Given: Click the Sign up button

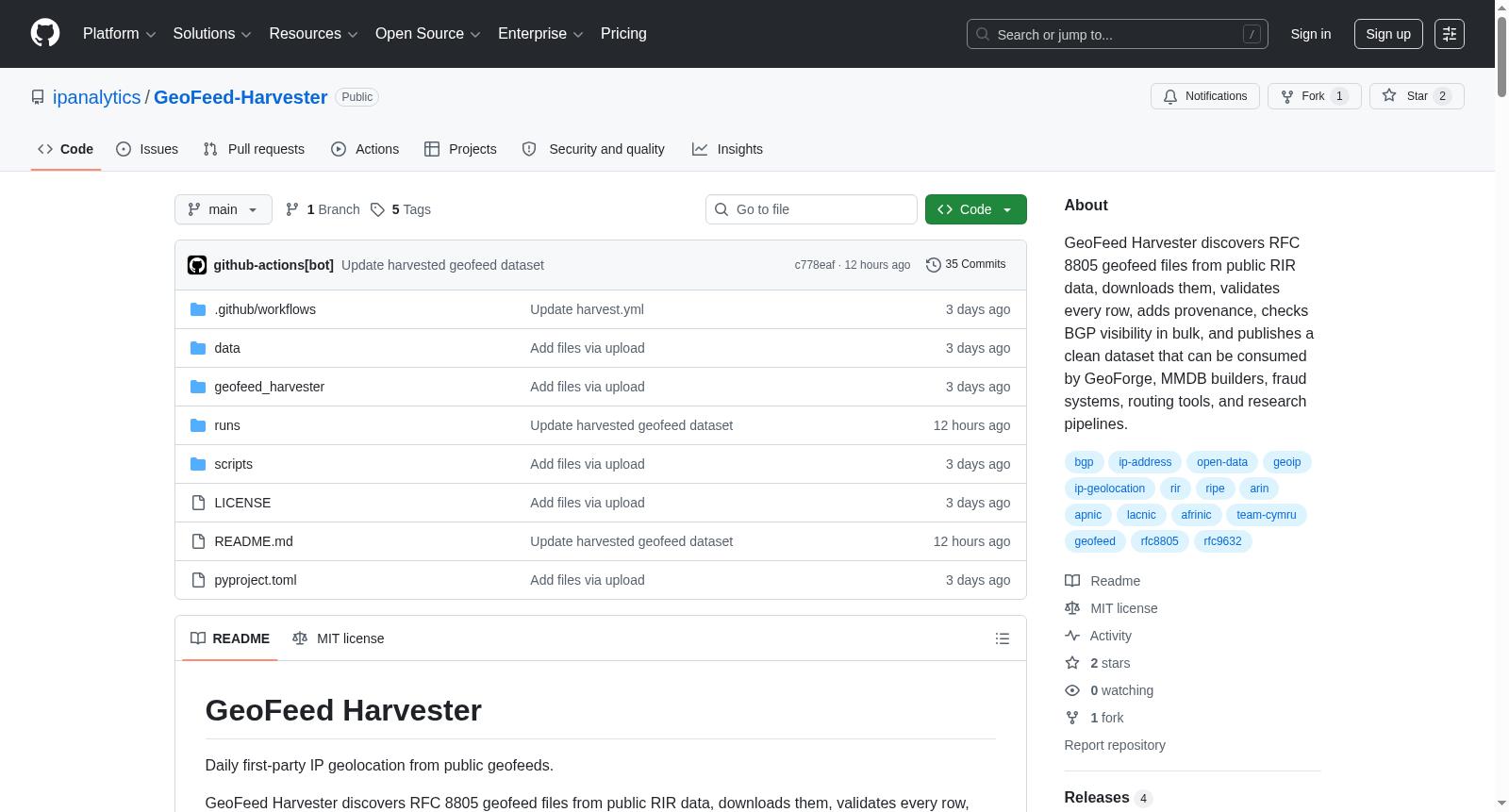Looking at the screenshot, I should 1388,34.
